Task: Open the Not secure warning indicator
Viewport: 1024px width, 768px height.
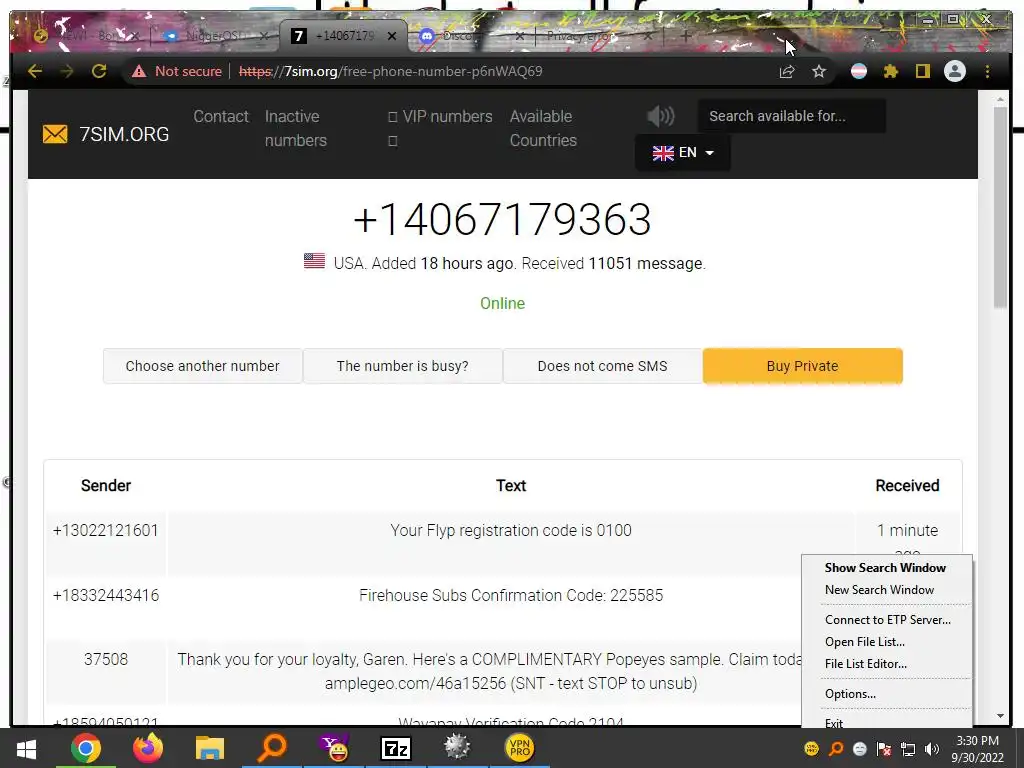Action: (x=177, y=71)
